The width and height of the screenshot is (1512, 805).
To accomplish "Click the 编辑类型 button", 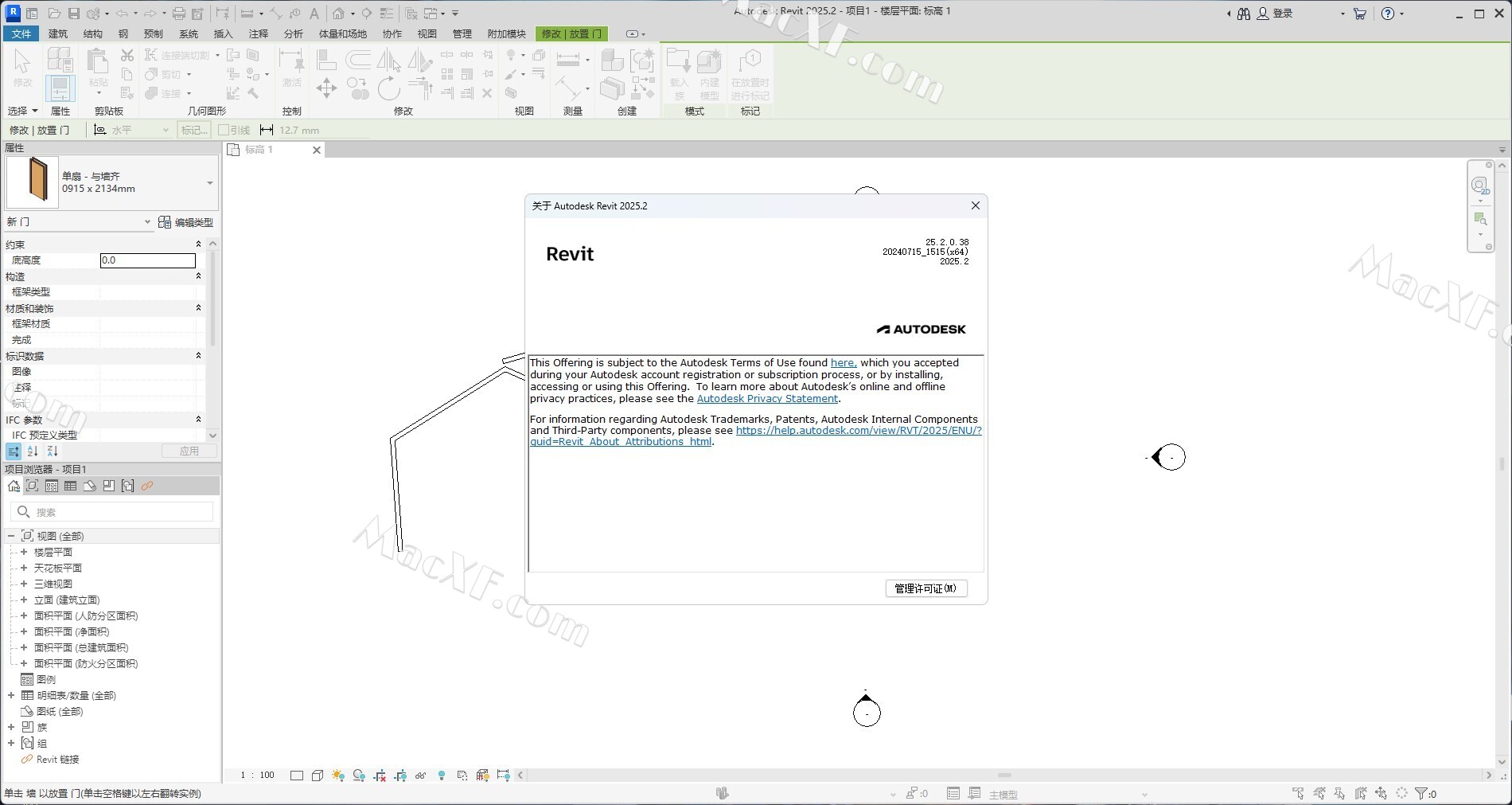I will coord(186,222).
